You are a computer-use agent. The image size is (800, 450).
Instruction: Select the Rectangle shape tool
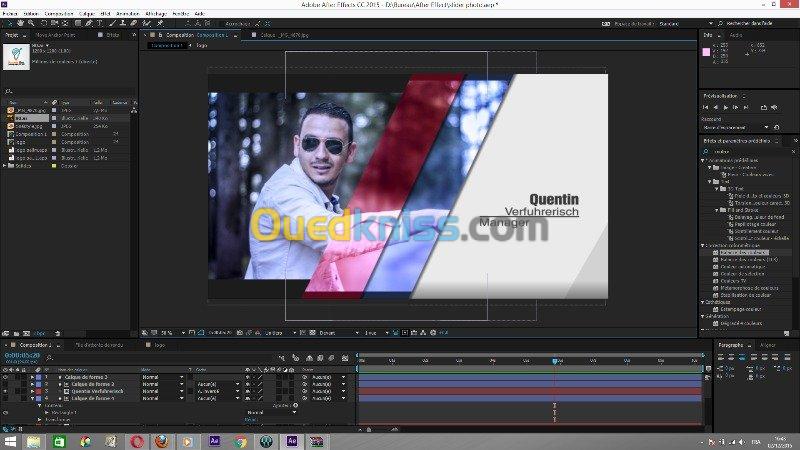(78, 23)
